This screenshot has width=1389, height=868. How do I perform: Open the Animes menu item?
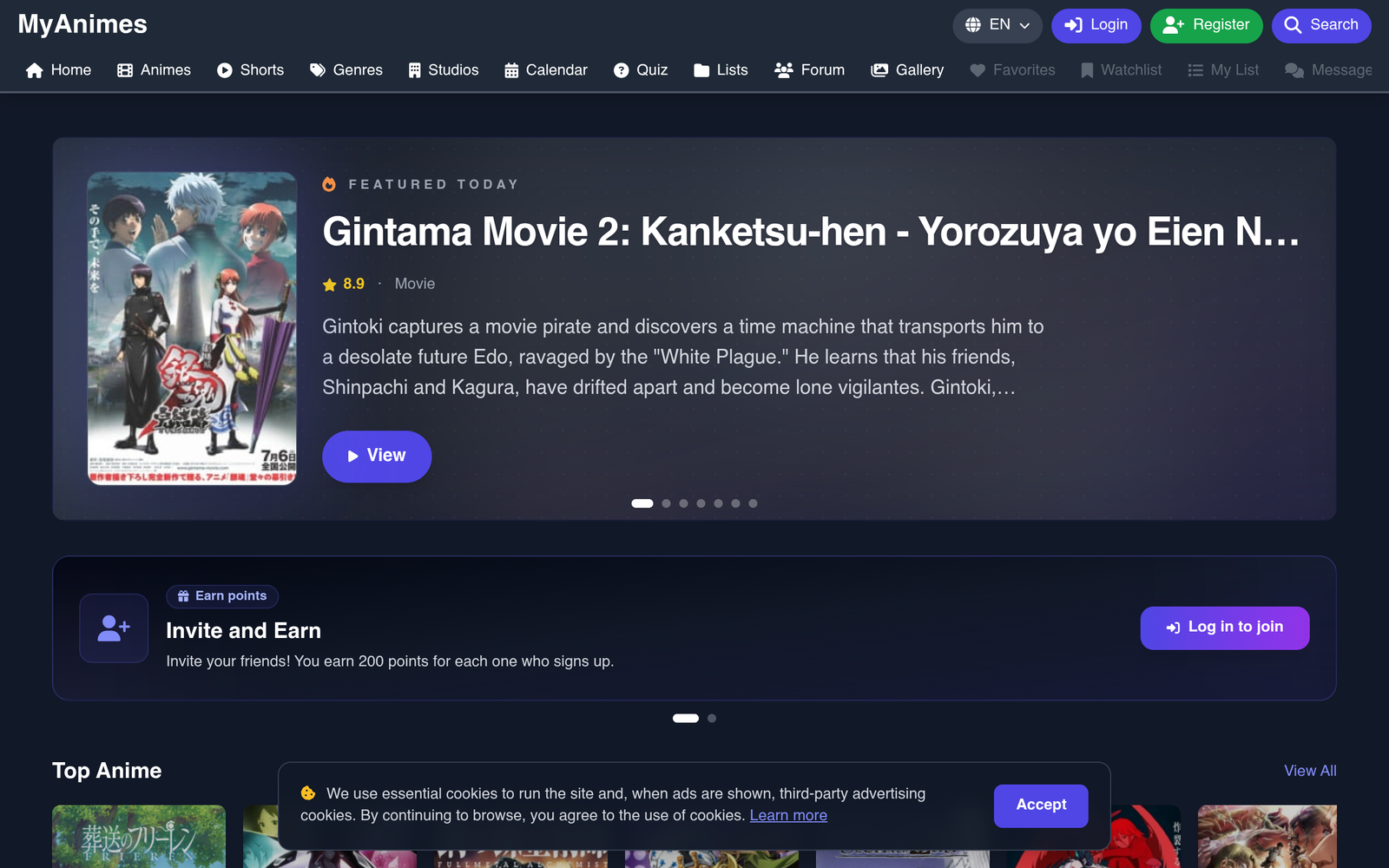pyautogui.click(x=154, y=70)
